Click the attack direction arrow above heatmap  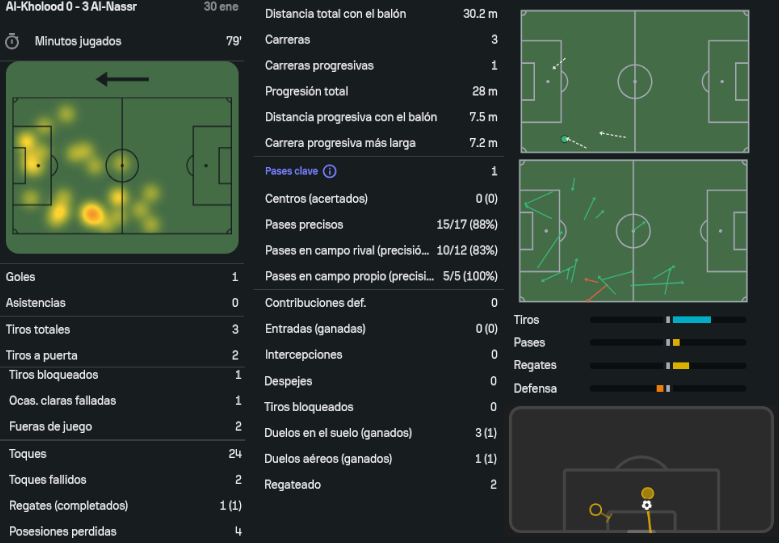(122, 79)
